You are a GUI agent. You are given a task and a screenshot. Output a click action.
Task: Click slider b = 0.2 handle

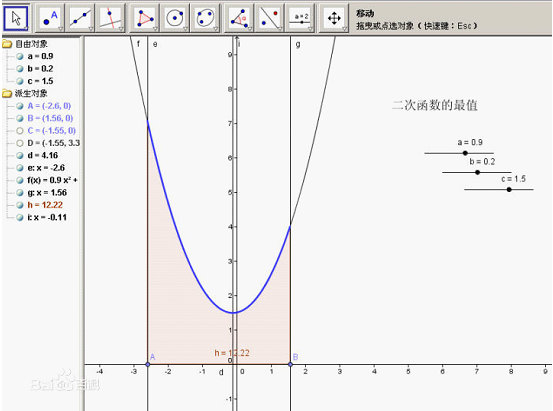coord(477,173)
